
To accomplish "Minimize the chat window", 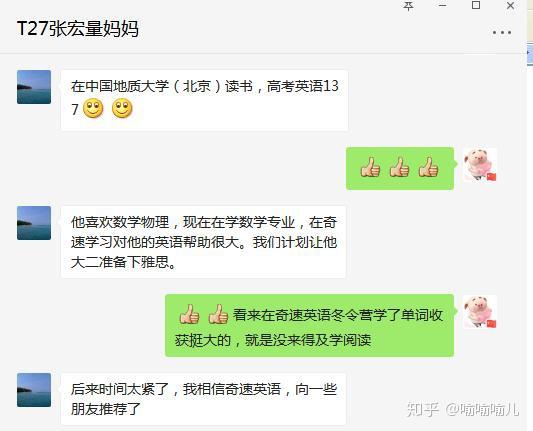I will 442,6.
